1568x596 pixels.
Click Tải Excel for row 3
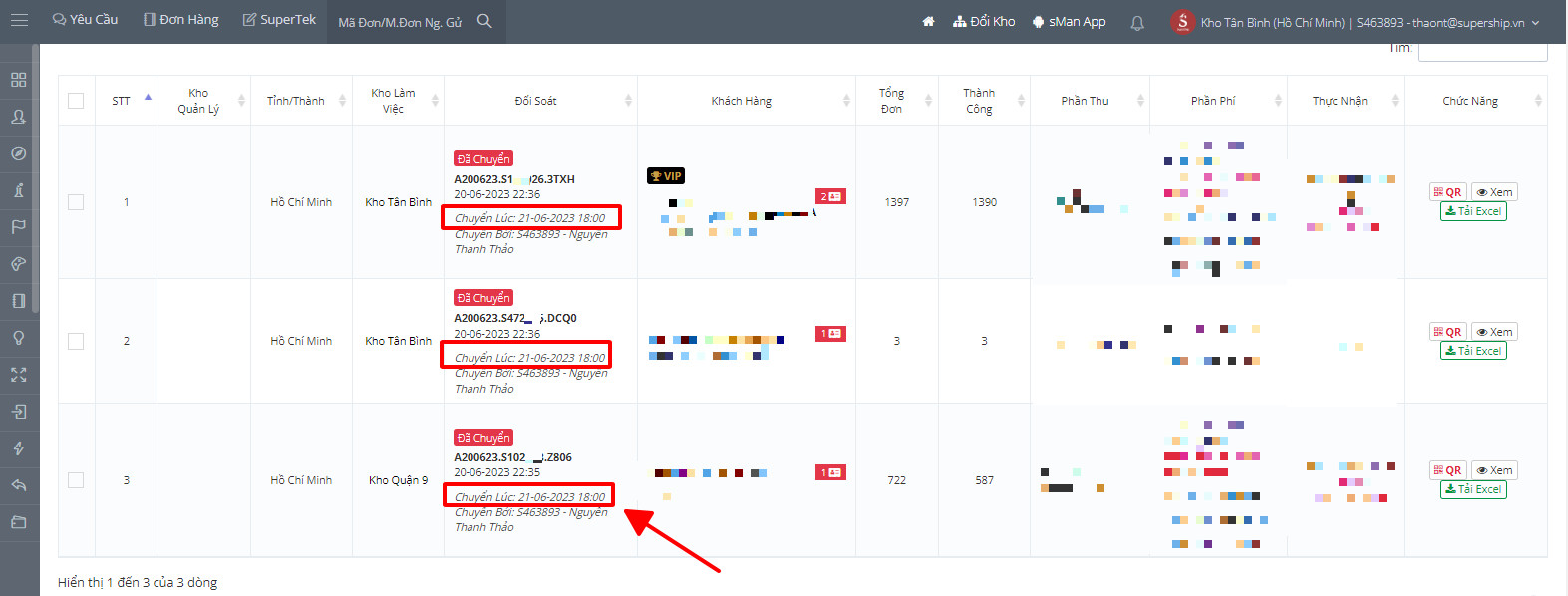(1473, 489)
